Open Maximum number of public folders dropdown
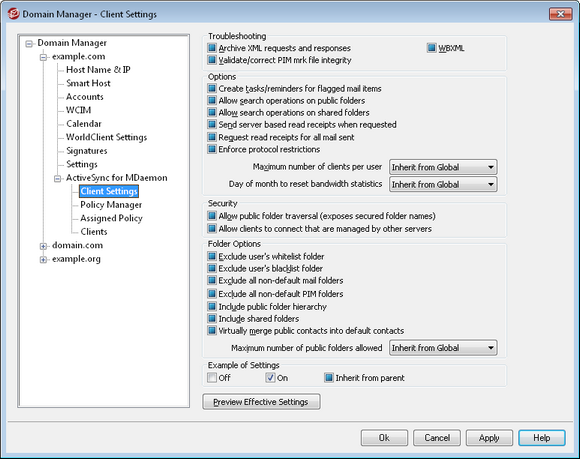Image resolution: width=580 pixels, height=459 pixels. (x=443, y=348)
